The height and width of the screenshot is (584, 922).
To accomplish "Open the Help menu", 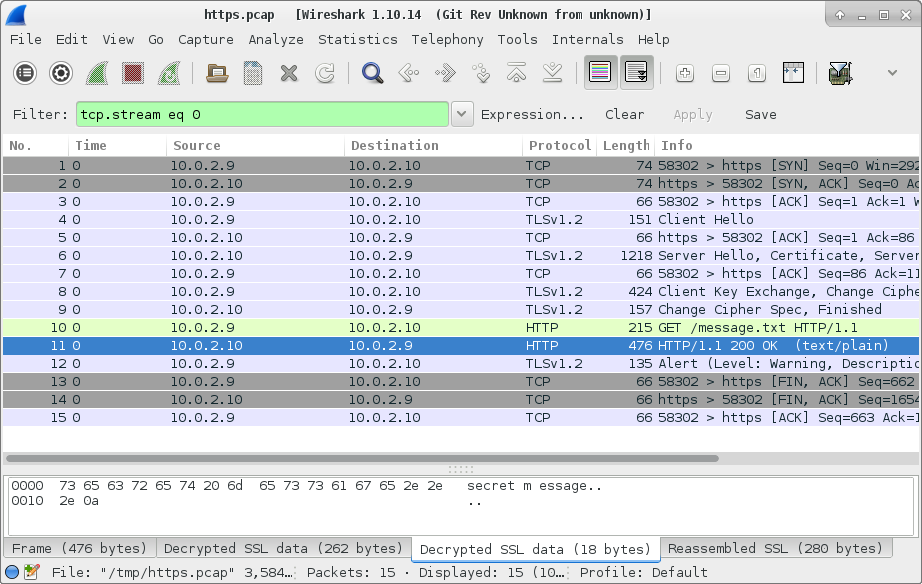I will click(x=653, y=39).
